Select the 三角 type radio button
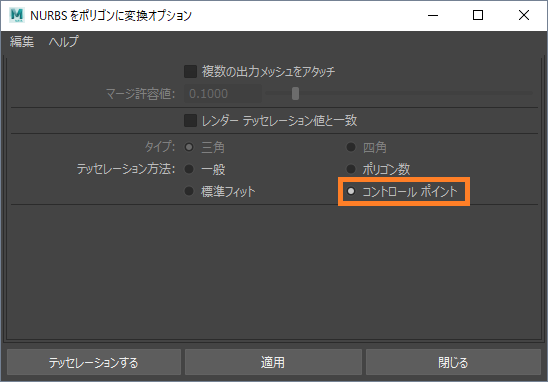This screenshot has width=548, height=382. pyautogui.click(x=189, y=147)
